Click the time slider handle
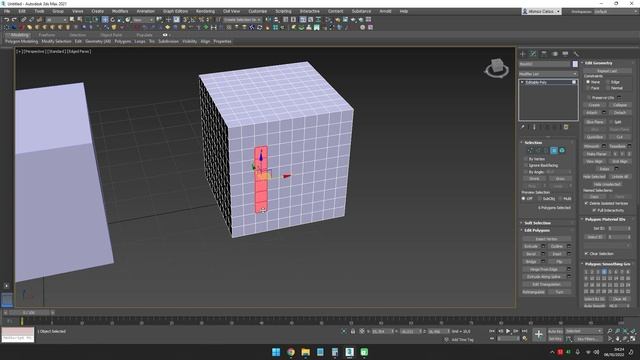640x360 pixels. click(29, 313)
